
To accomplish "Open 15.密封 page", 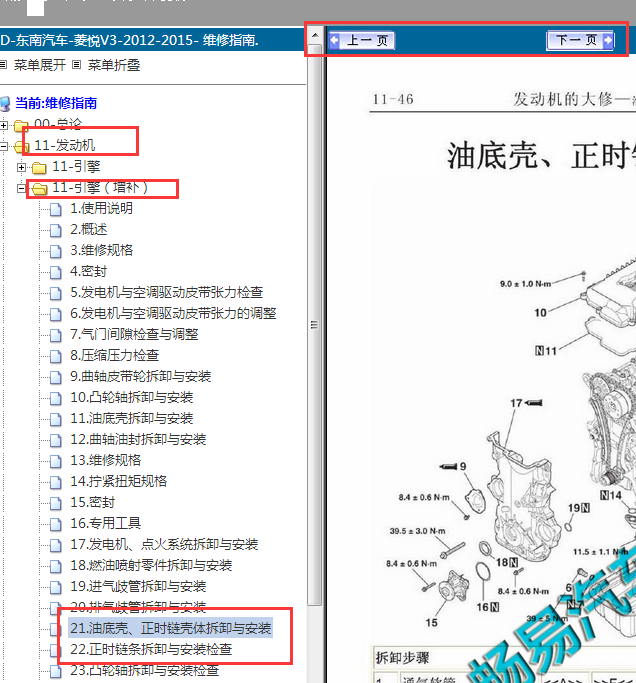I will click(x=92, y=502).
